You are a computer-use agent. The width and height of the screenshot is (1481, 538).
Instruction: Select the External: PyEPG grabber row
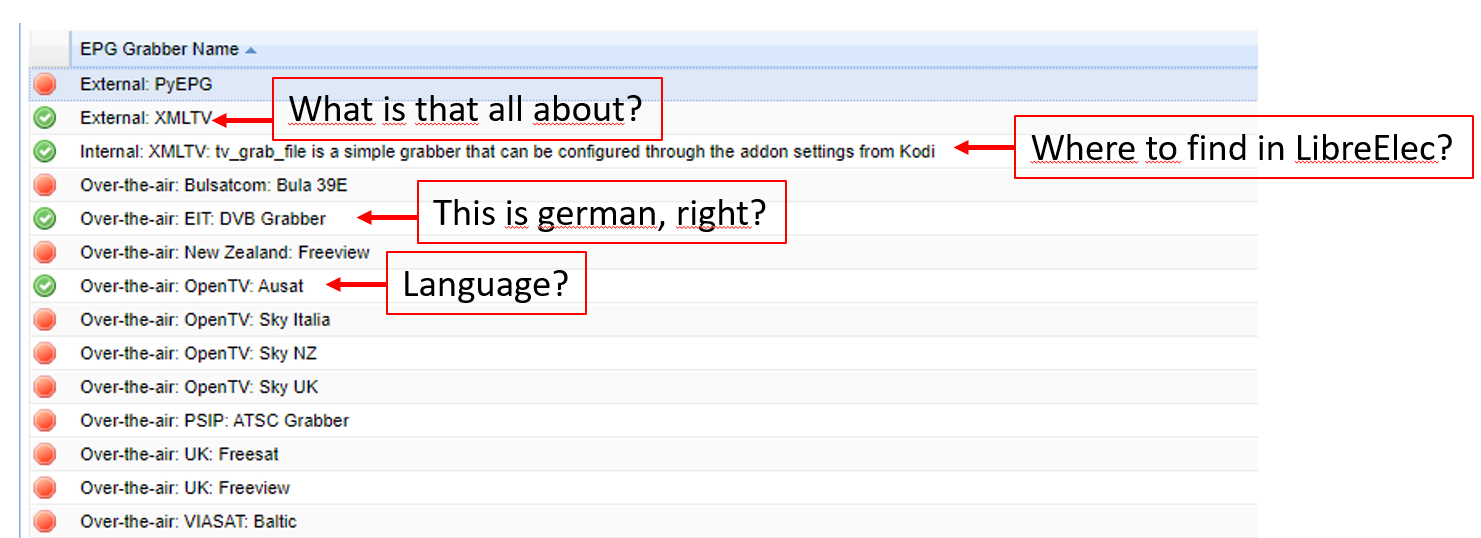point(146,85)
